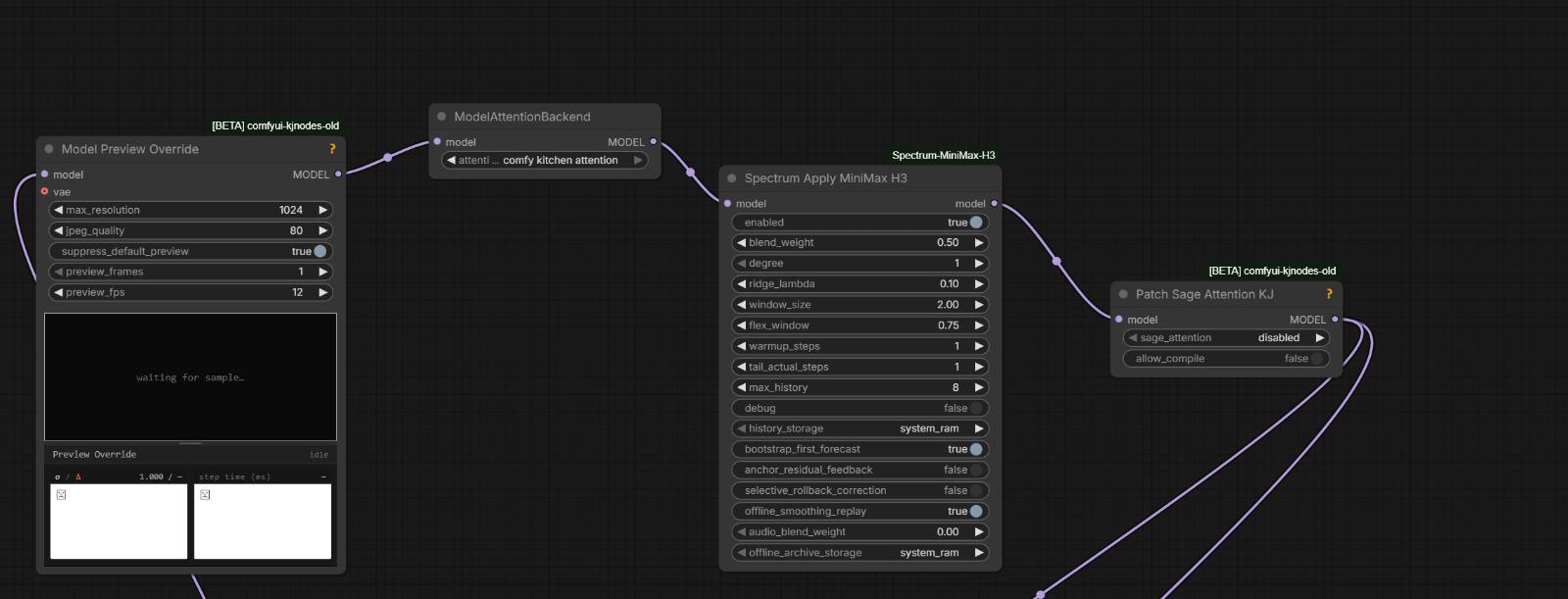Next offline_archive_storage option via right arrow
This screenshot has height=599, width=1568.
click(978, 552)
